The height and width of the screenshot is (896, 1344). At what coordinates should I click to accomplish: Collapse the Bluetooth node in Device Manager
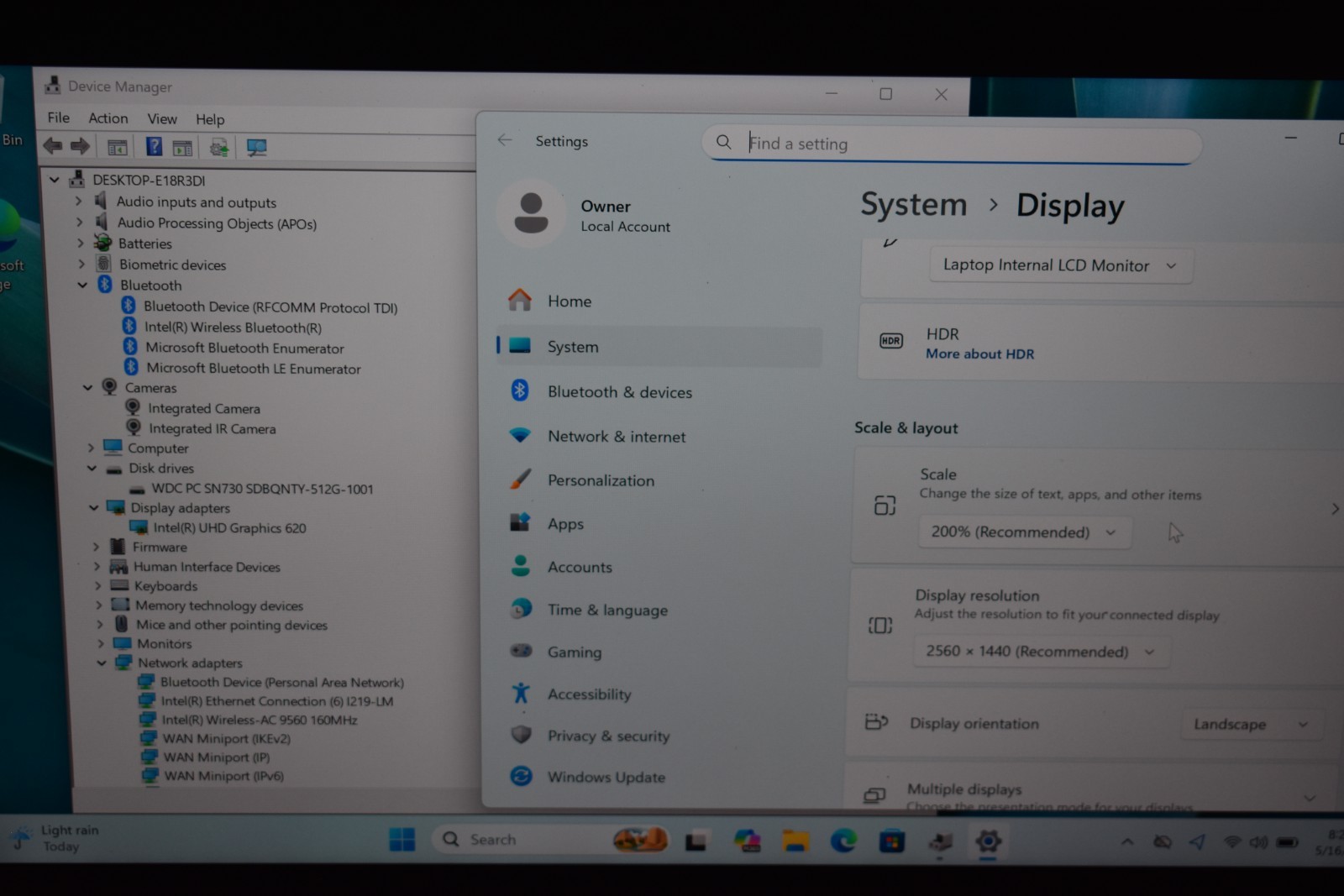point(82,285)
